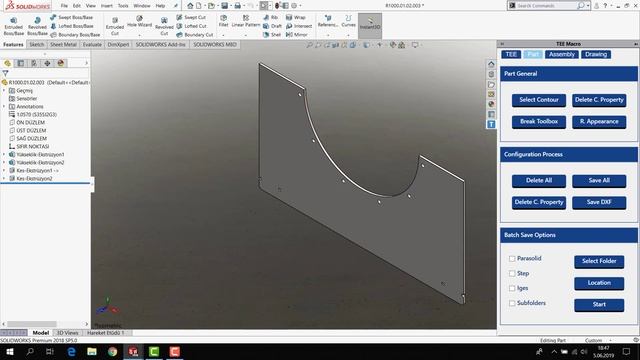Click the Select Contour button
The width and height of the screenshot is (640, 360).
point(539,100)
